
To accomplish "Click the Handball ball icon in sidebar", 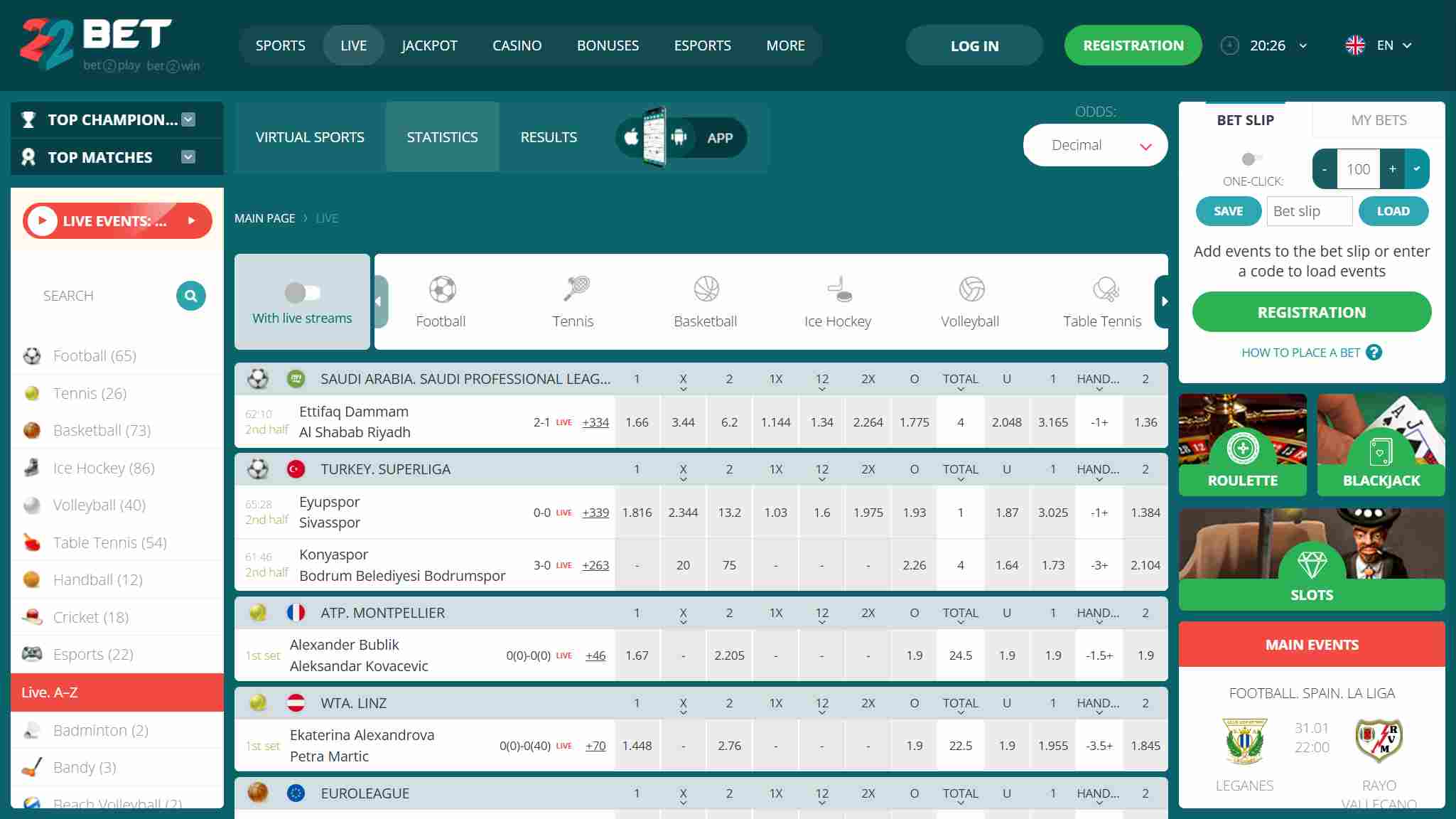I will pyautogui.click(x=31, y=579).
